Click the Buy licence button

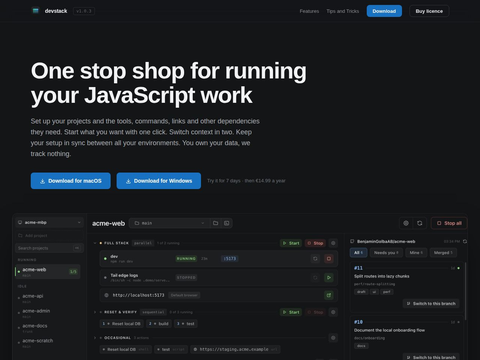(x=429, y=11)
